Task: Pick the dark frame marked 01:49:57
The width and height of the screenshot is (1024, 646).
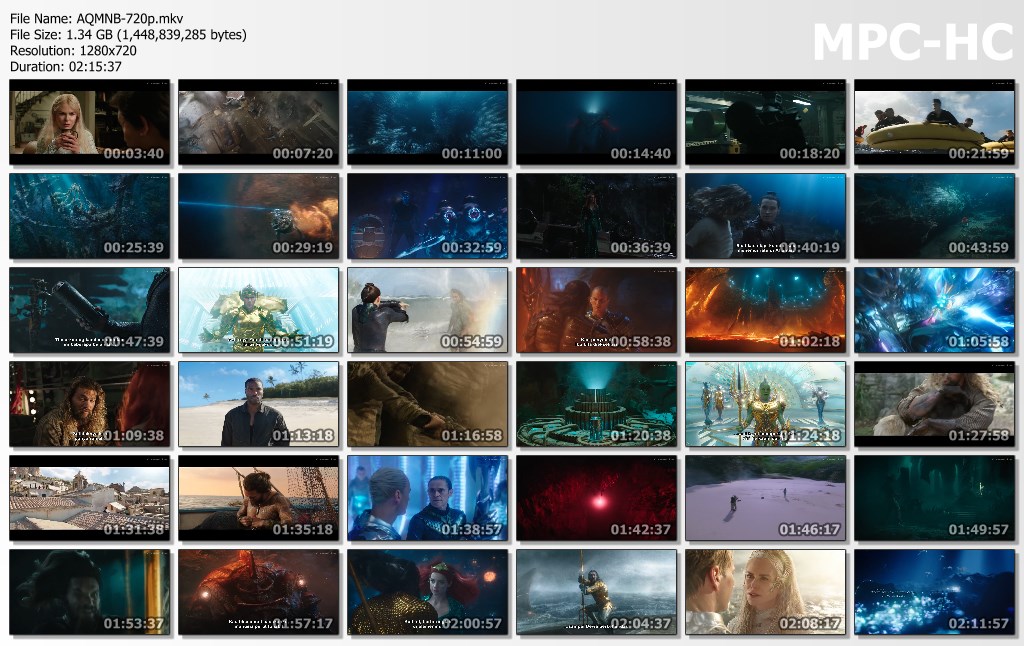Action: point(935,498)
